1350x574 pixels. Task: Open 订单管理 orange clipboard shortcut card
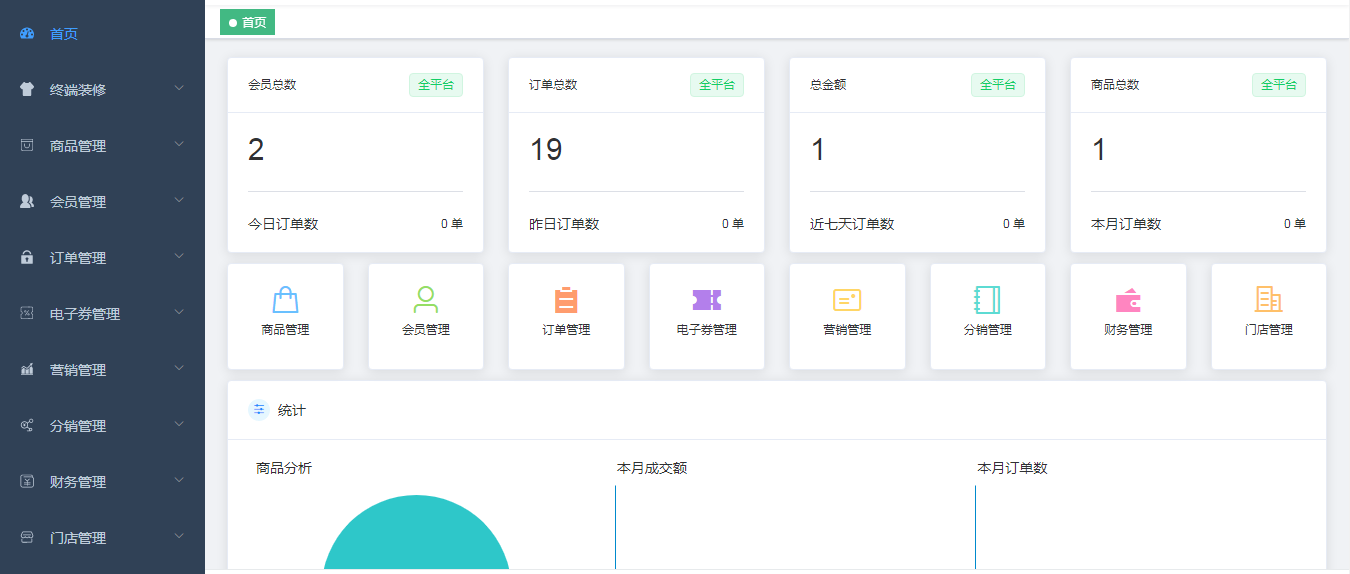(566, 316)
